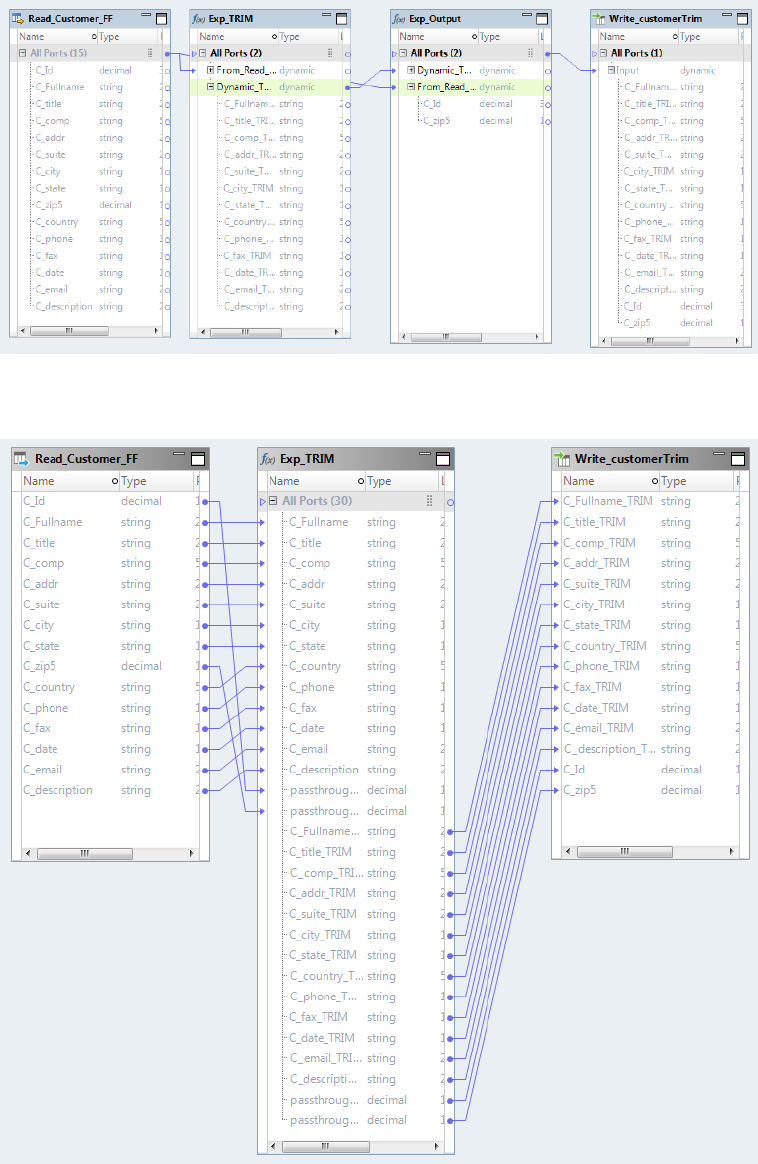Click the Write_customerTrim icon in bottom mapping
Image resolution: width=758 pixels, height=1164 pixels.
click(563, 459)
